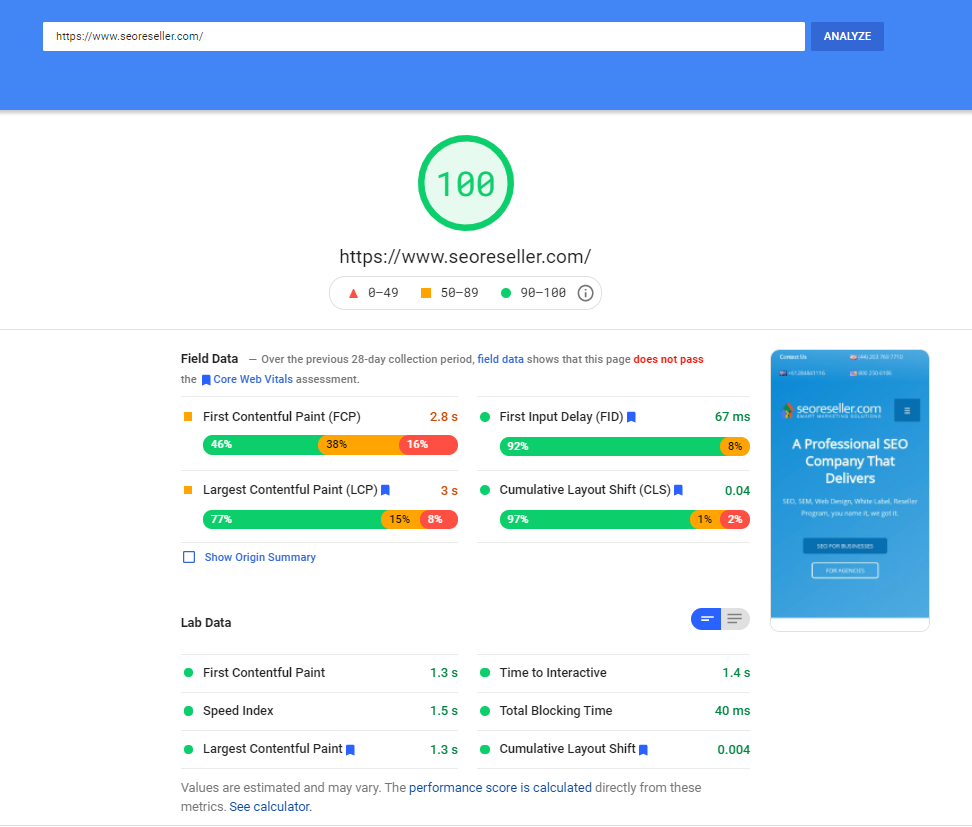Click the bookmark icon before Core Web Vitals
972x827 pixels.
(x=206, y=380)
